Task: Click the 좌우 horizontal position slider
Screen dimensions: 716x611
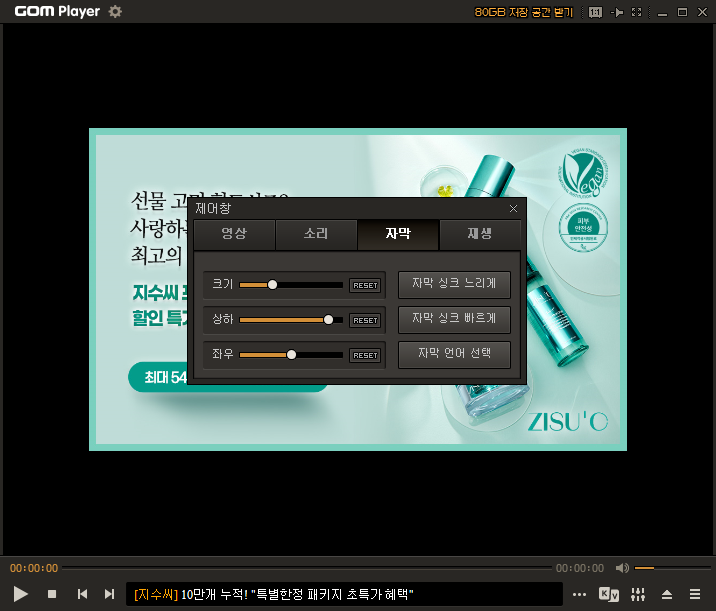Action: pyautogui.click(x=291, y=355)
